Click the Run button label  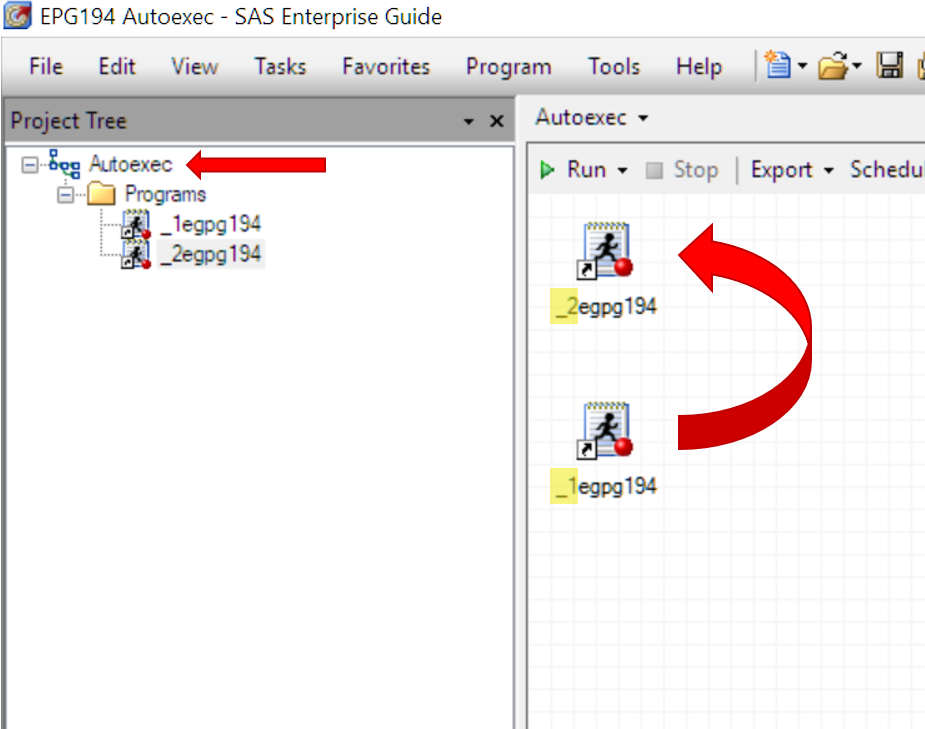pyautogui.click(x=586, y=170)
